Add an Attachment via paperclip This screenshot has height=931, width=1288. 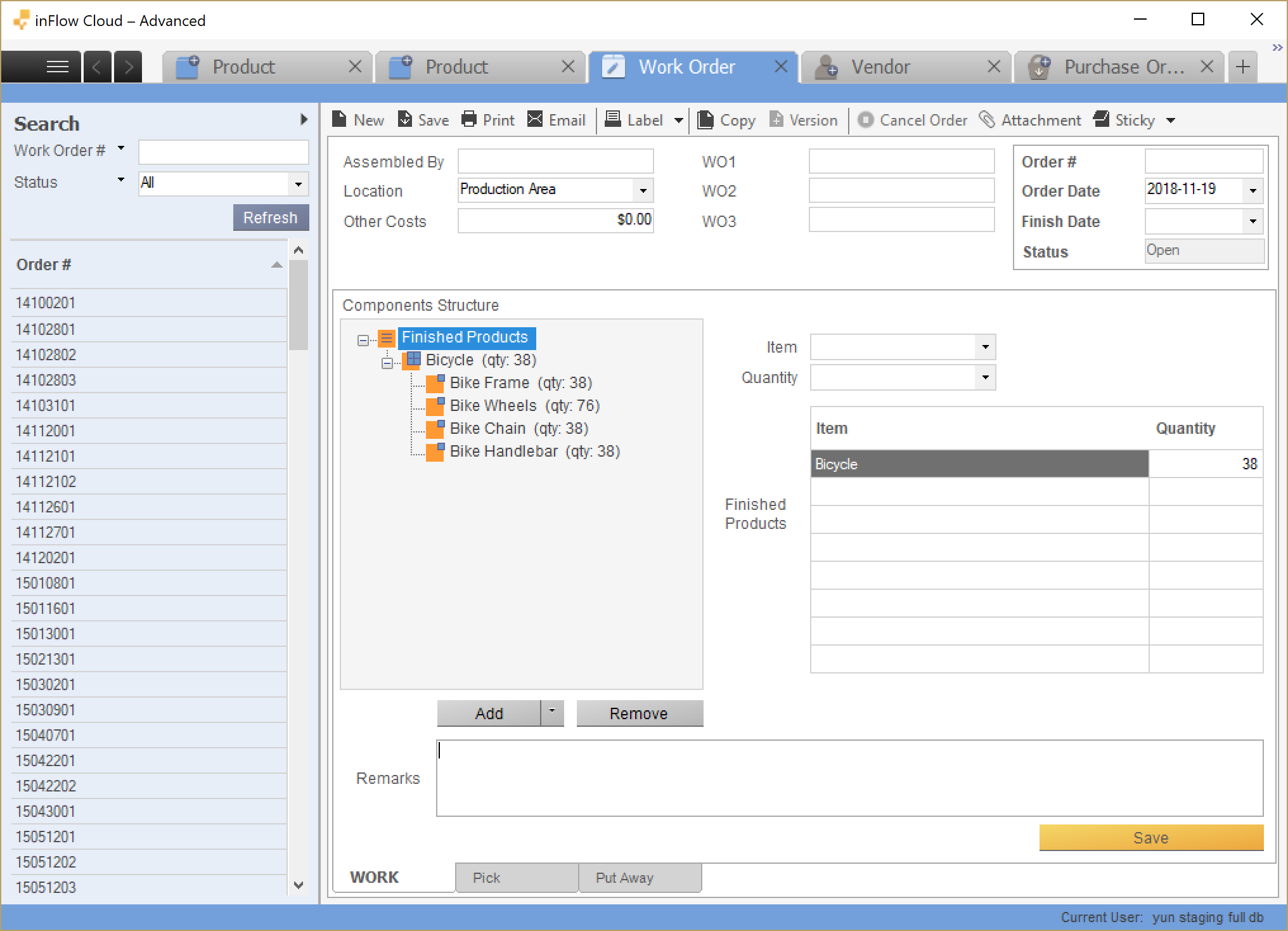pos(1030,120)
